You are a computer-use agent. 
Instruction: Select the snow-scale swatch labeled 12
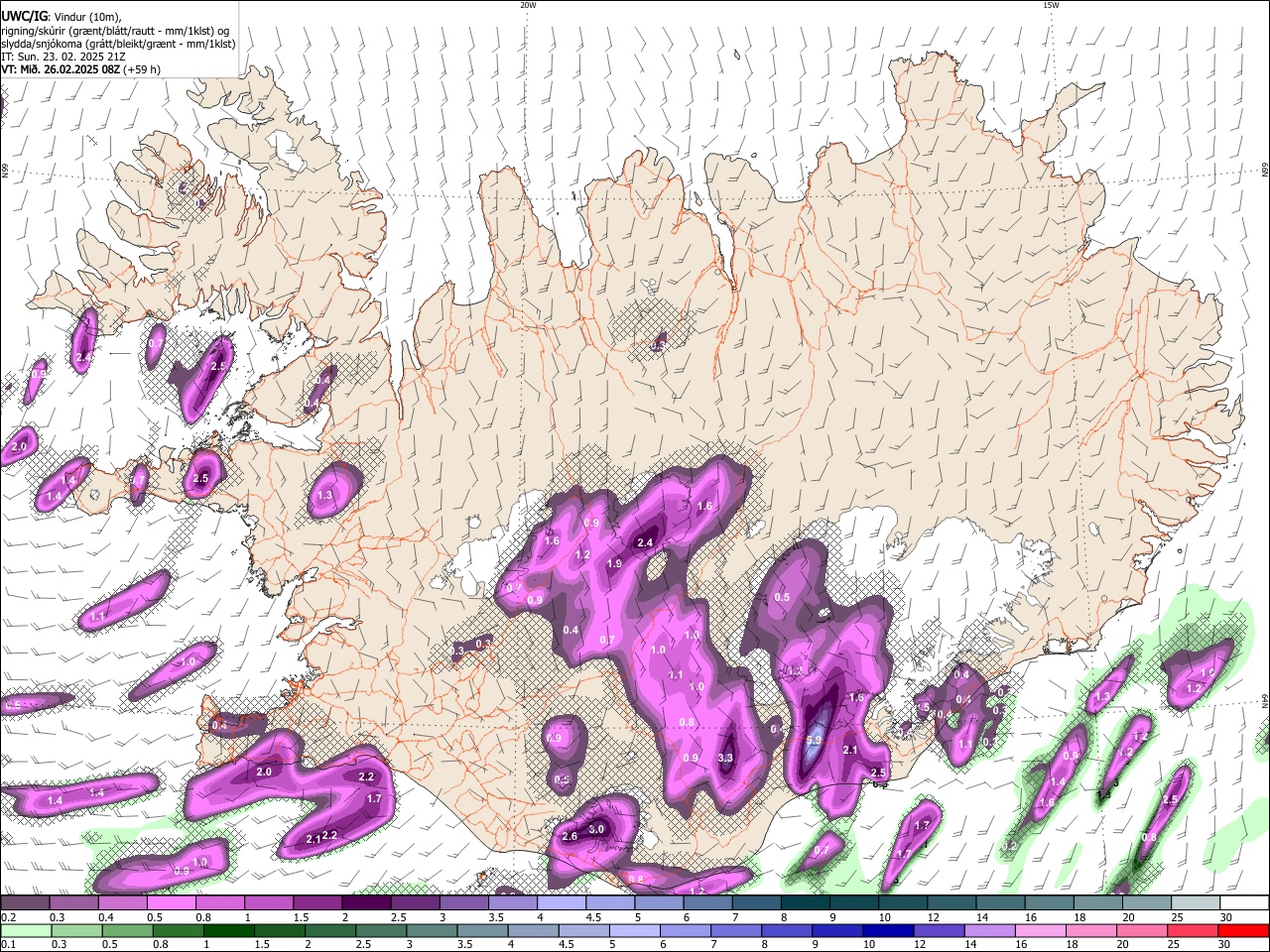(952, 903)
